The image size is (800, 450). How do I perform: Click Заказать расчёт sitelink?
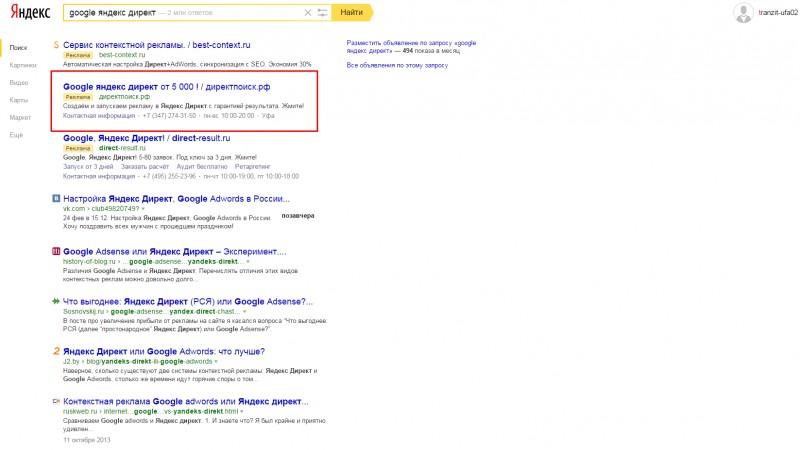tap(144, 166)
